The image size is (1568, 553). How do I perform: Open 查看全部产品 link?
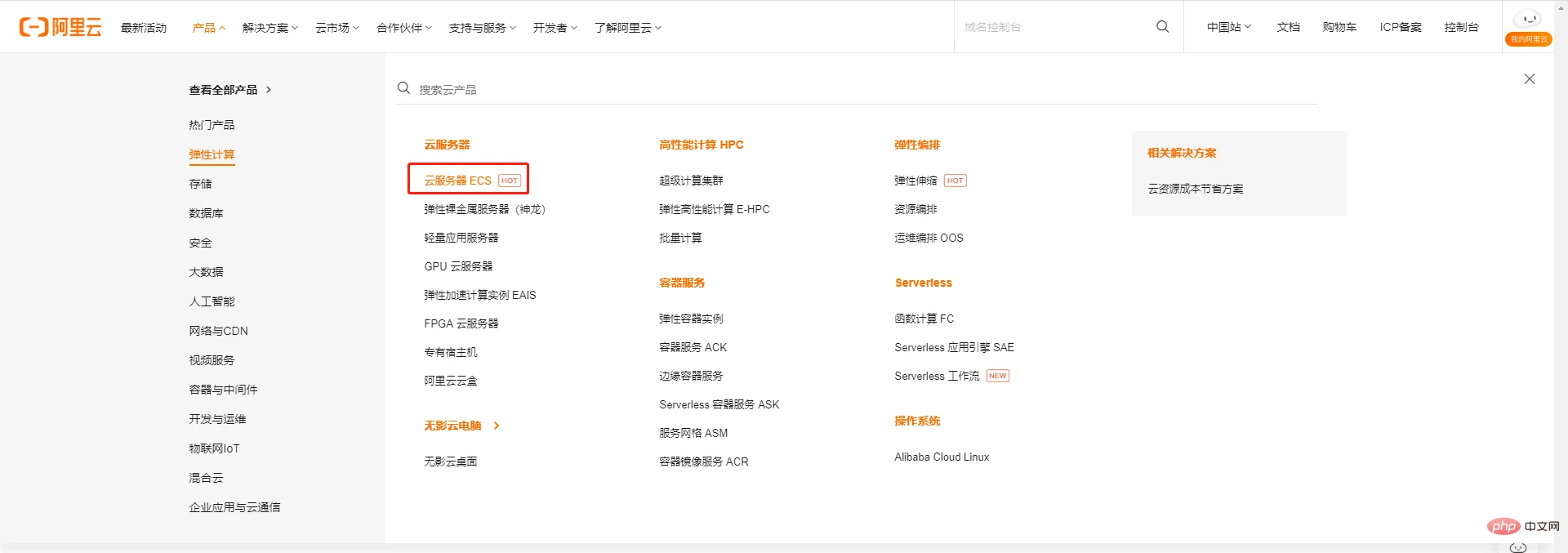230,90
